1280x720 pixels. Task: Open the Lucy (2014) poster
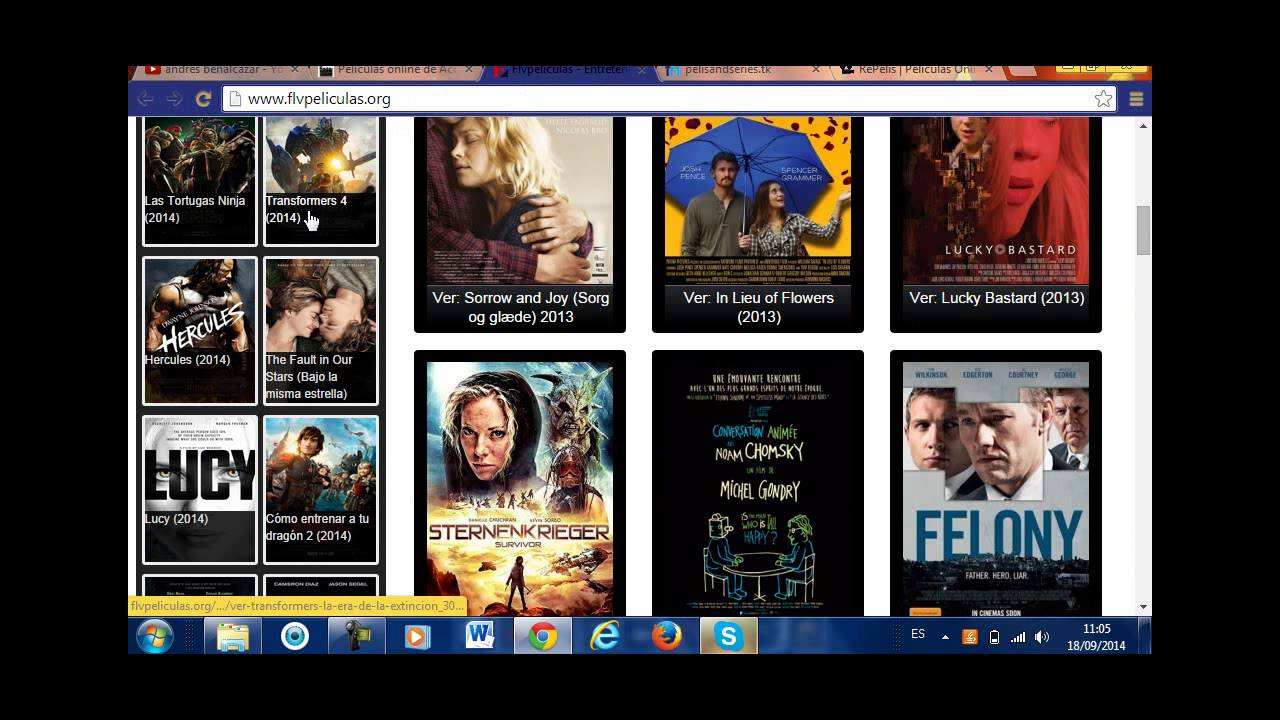click(200, 490)
